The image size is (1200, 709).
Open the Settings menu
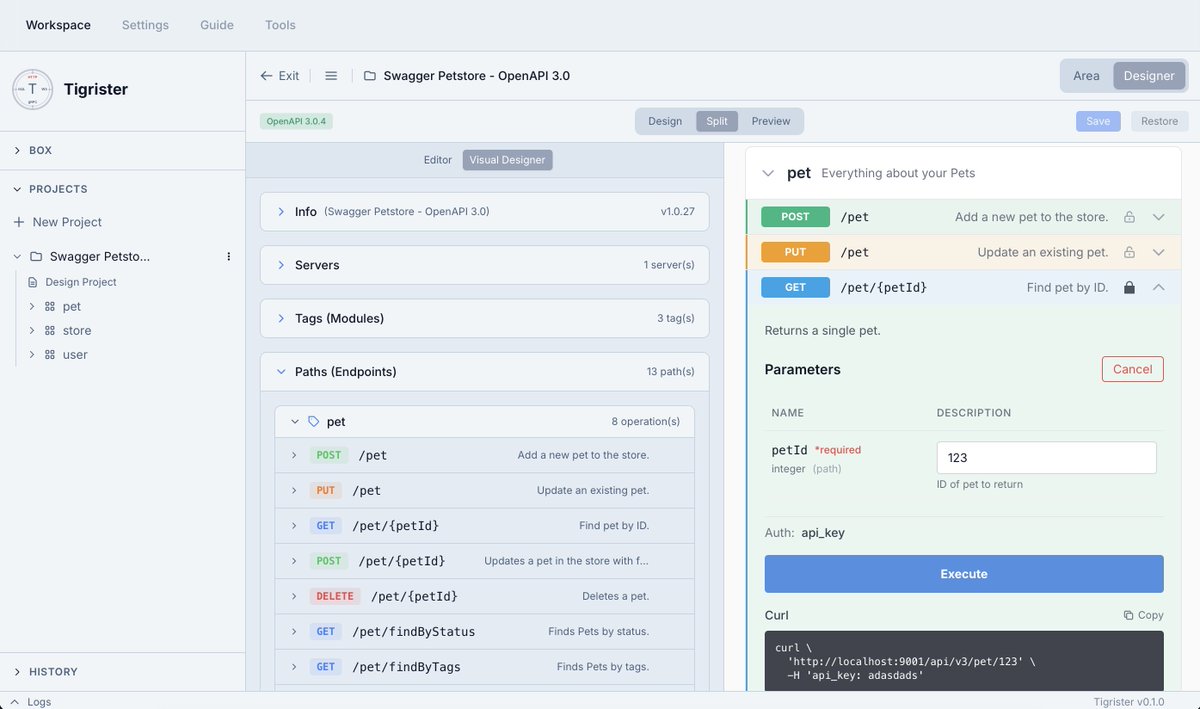(x=145, y=25)
